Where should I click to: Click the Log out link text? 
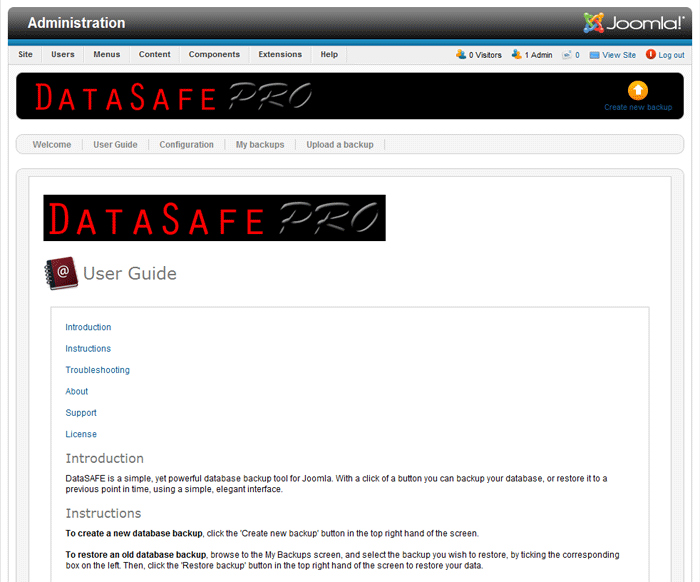[671, 55]
